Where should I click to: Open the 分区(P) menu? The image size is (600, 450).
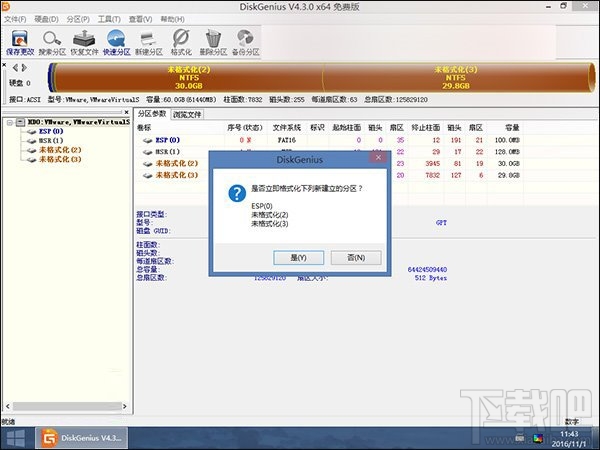click(x=78, y=19)
